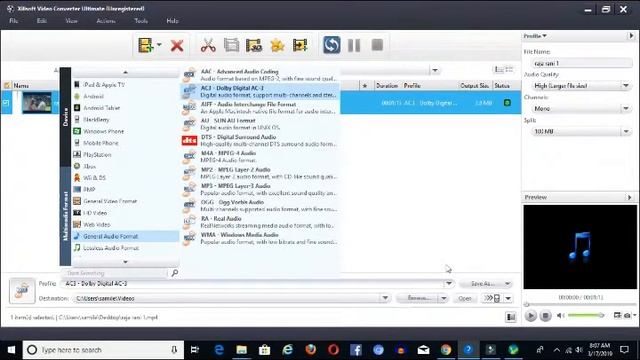Select the Android Tablet category

click(125, 108)
